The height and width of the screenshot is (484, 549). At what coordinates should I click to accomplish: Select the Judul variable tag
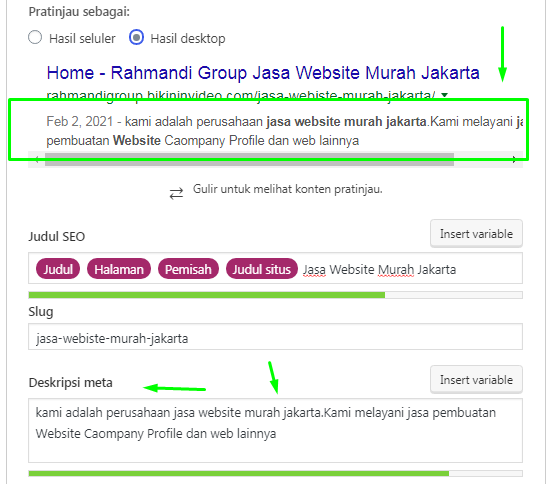[58, 269]
